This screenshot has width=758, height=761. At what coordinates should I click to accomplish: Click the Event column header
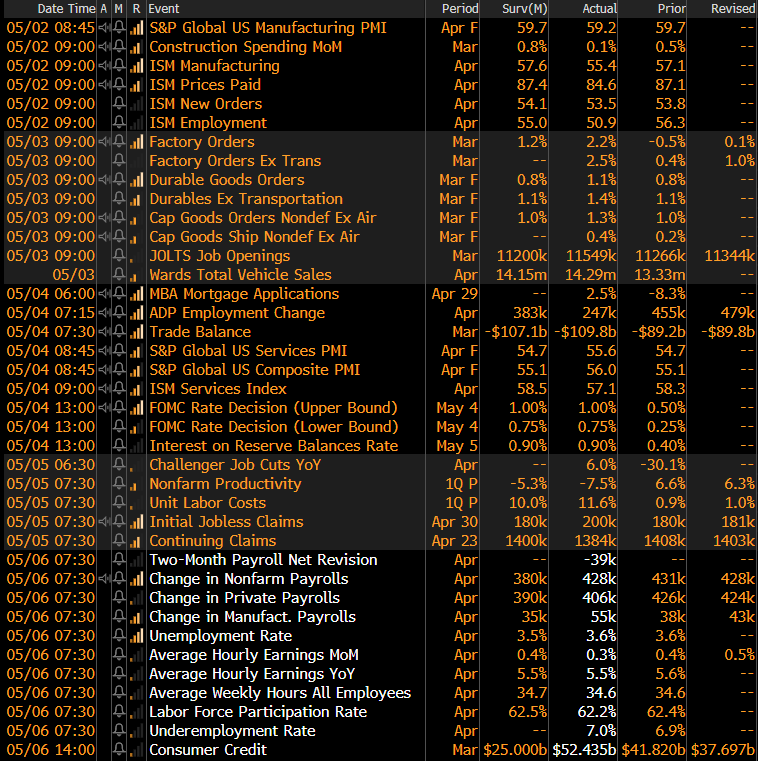click(x=163, y=8)
